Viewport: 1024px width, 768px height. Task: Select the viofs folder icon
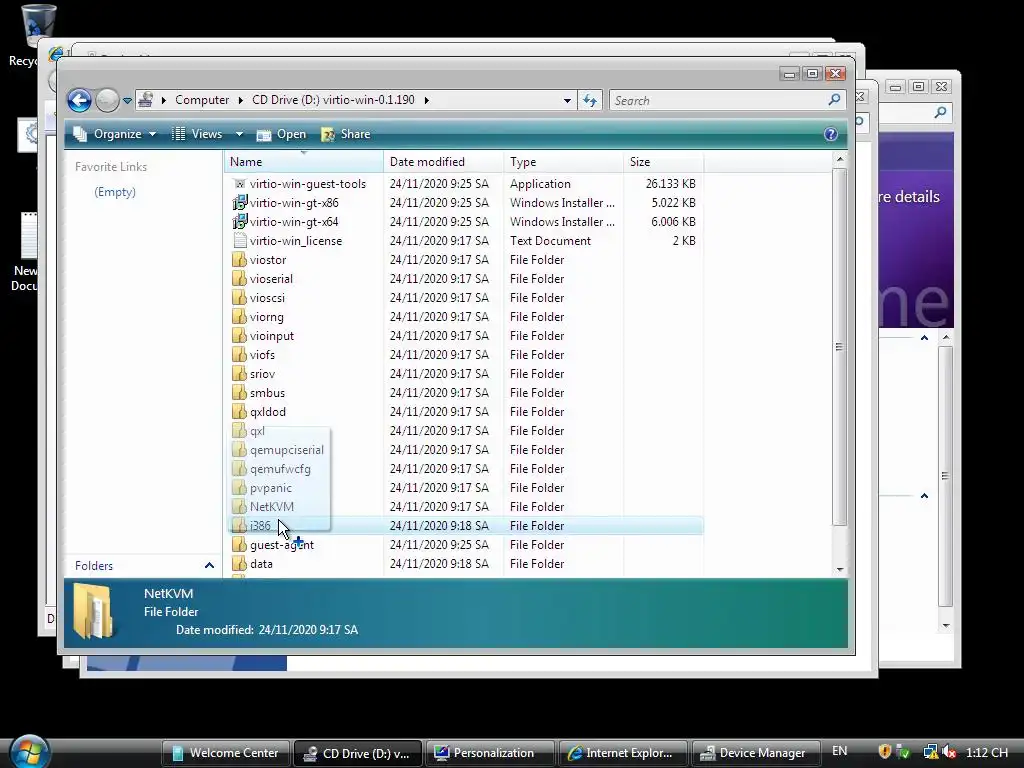240,354
